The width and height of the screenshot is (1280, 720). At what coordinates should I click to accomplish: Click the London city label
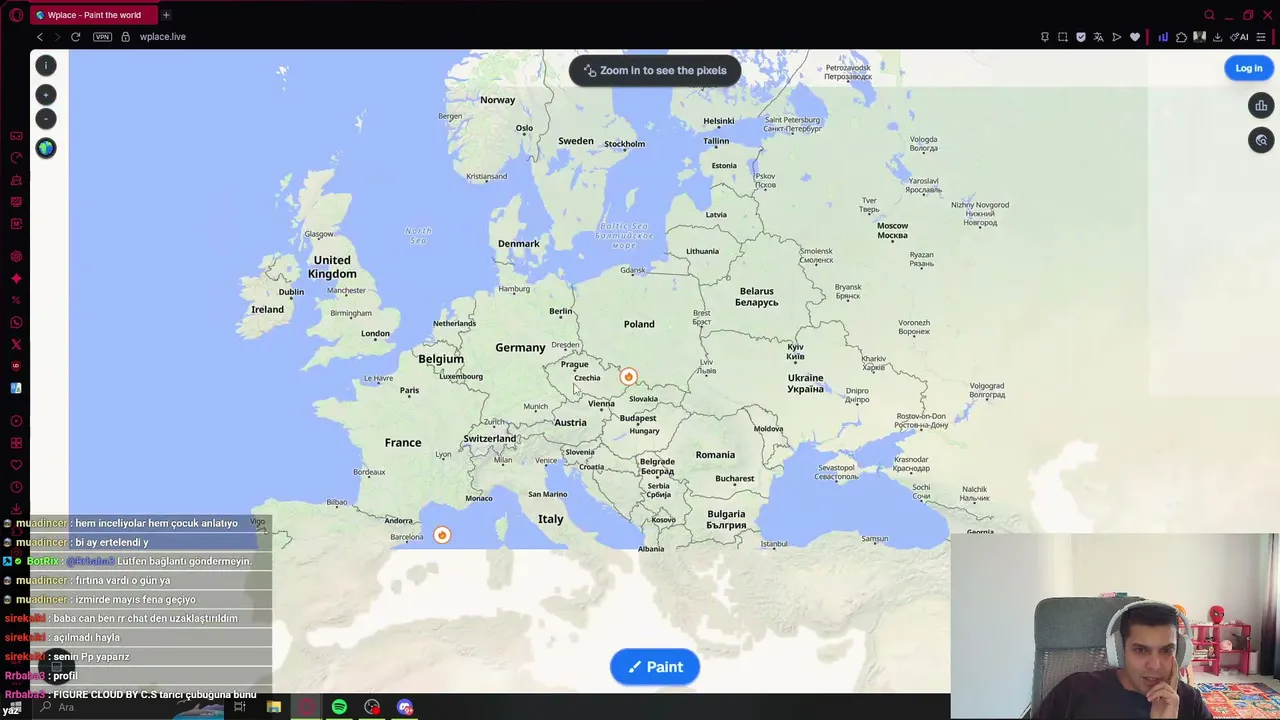(375, 334)
